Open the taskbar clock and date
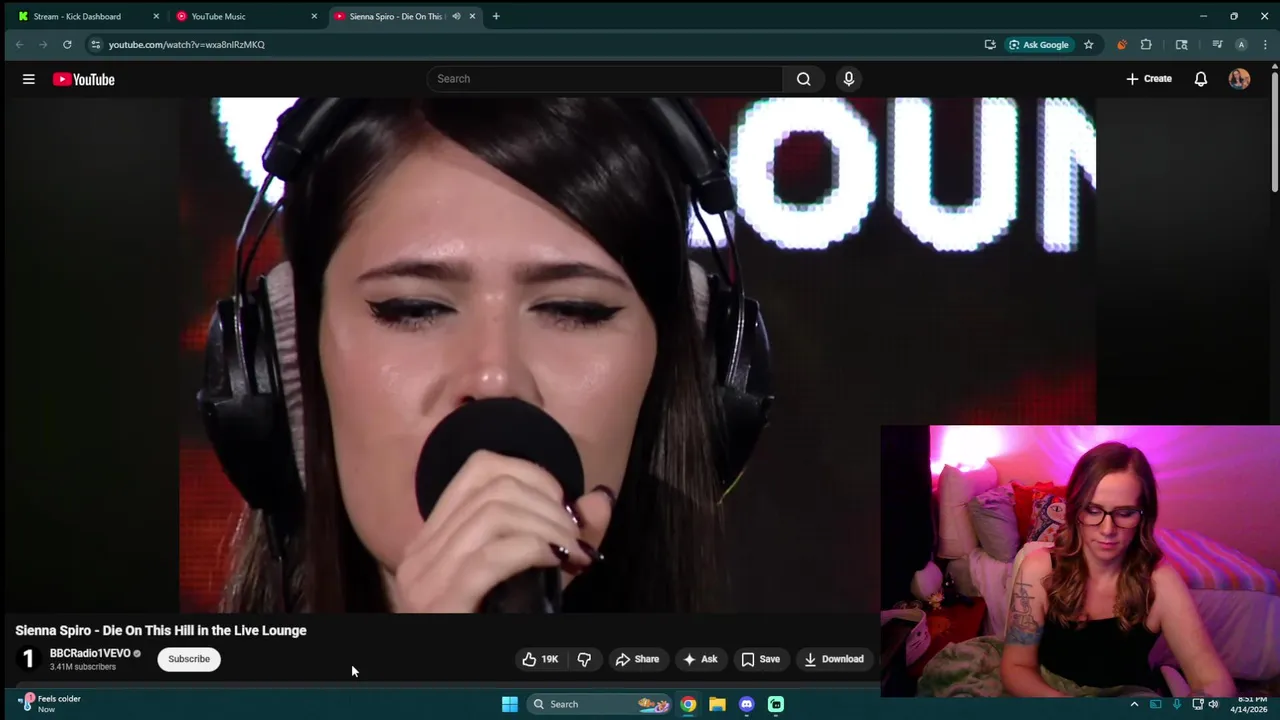The height and width of the screenshot is (720, 1280). tap(1249, 704)
